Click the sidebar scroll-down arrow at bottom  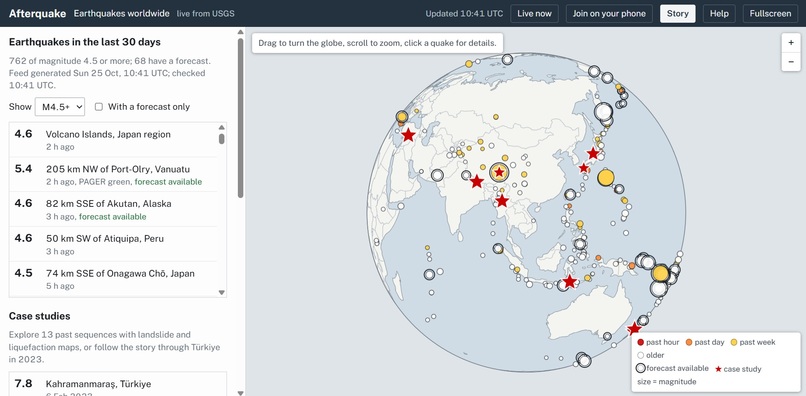point(240,392)
